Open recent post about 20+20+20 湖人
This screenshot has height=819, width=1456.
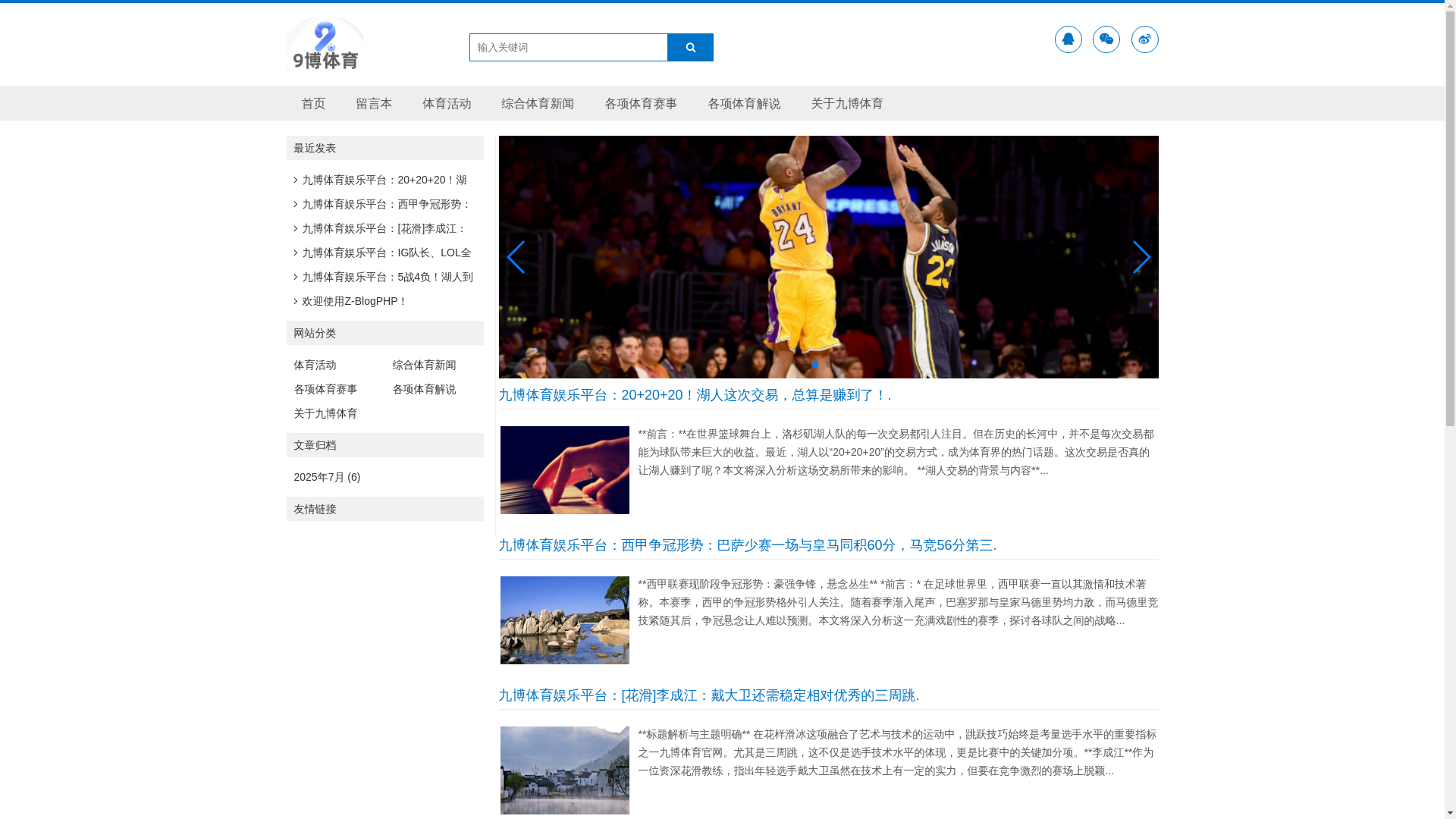[x=384, y=180]
